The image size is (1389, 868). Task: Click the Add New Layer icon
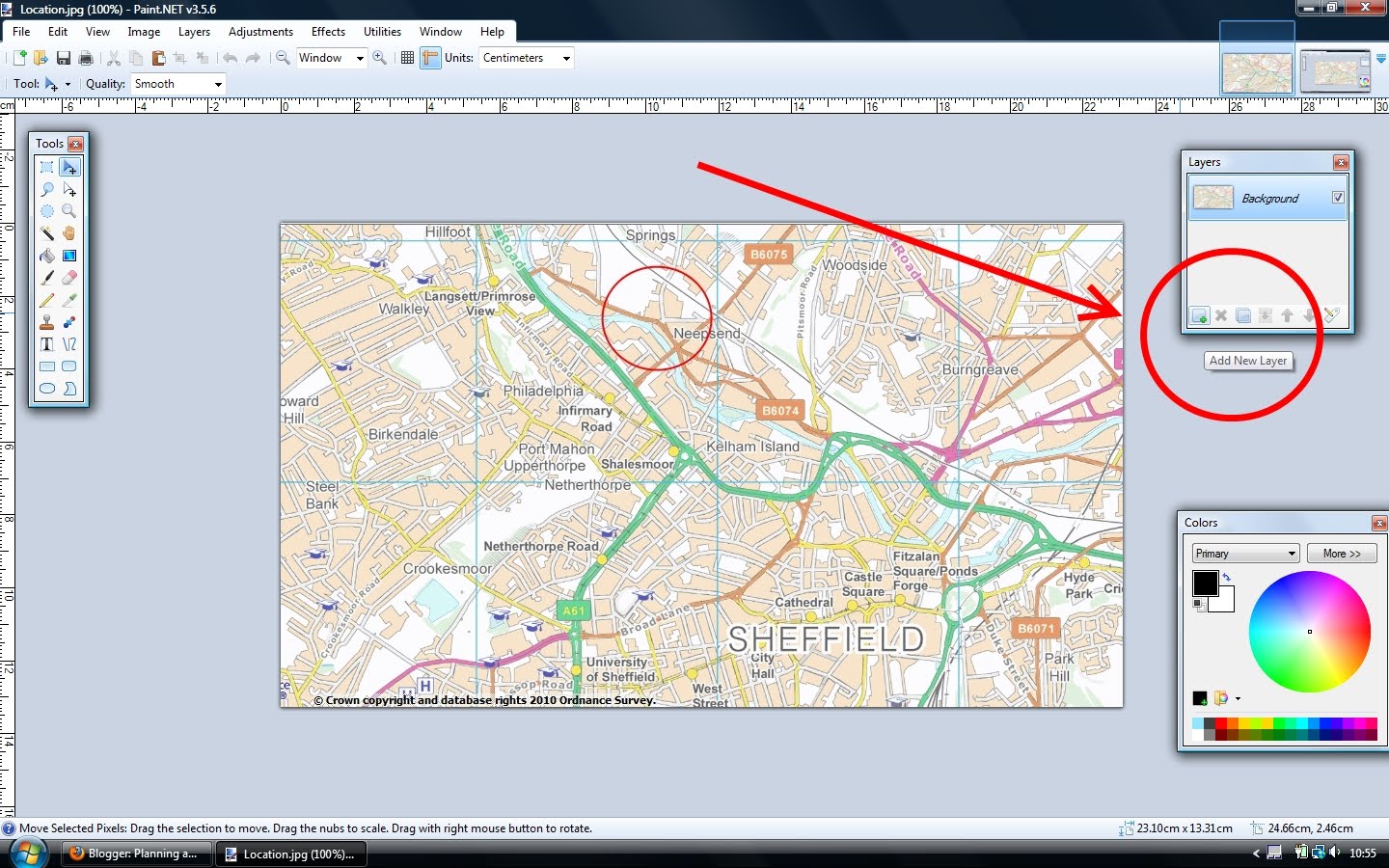[x=1199, y=315]
